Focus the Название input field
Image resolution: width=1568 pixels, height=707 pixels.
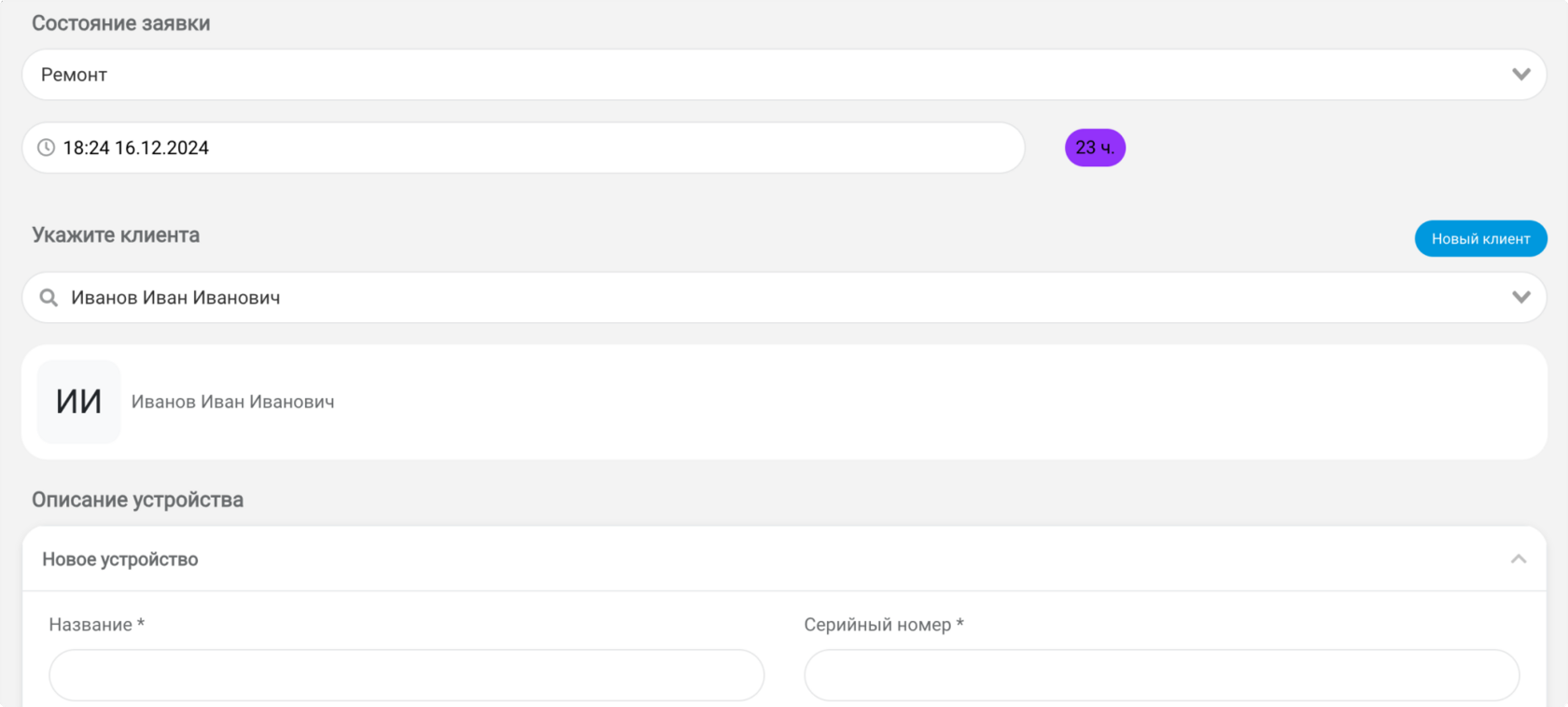pyautogui.click(x=406, y=675)
